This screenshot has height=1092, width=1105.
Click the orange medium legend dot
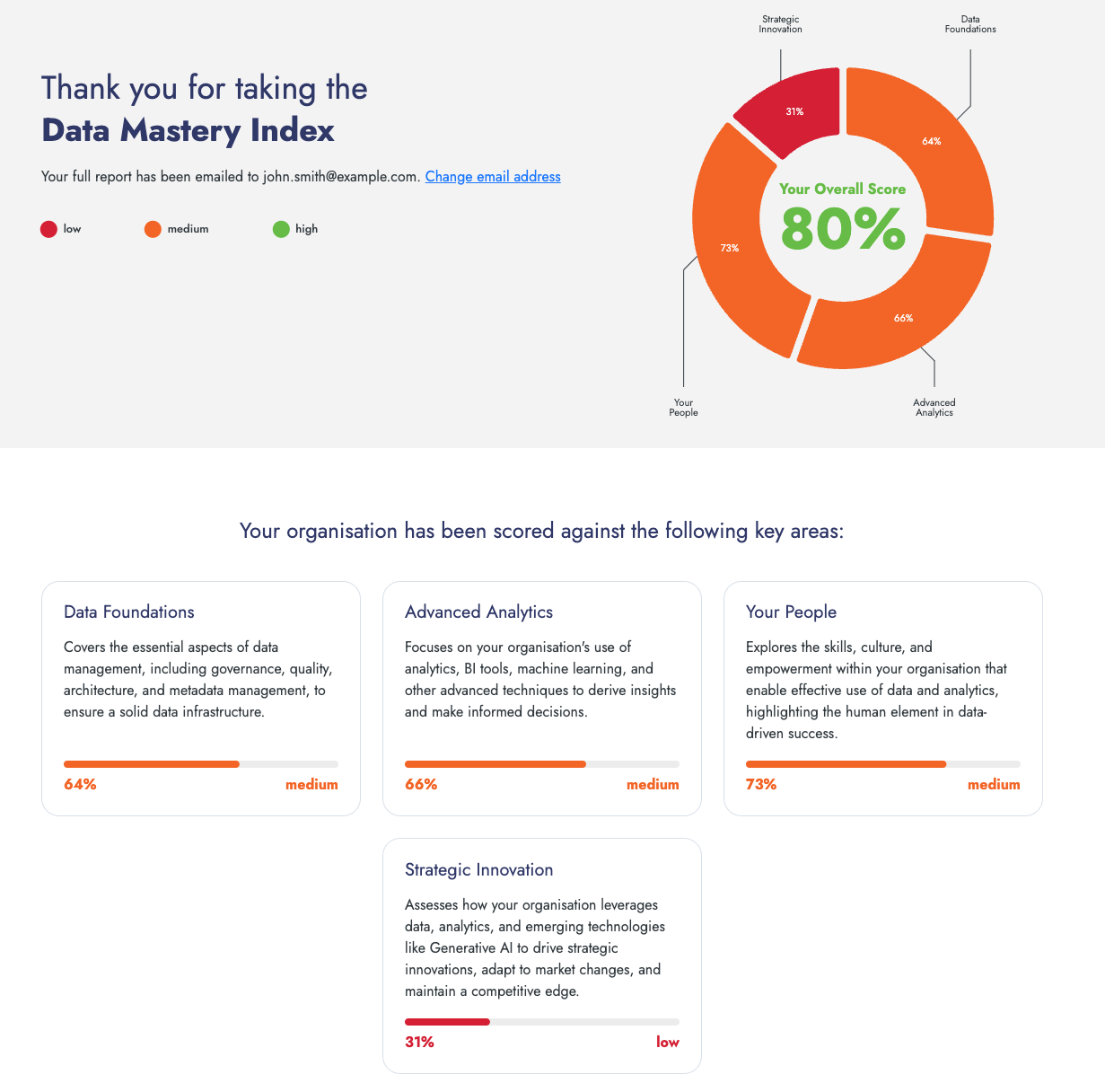153,230
